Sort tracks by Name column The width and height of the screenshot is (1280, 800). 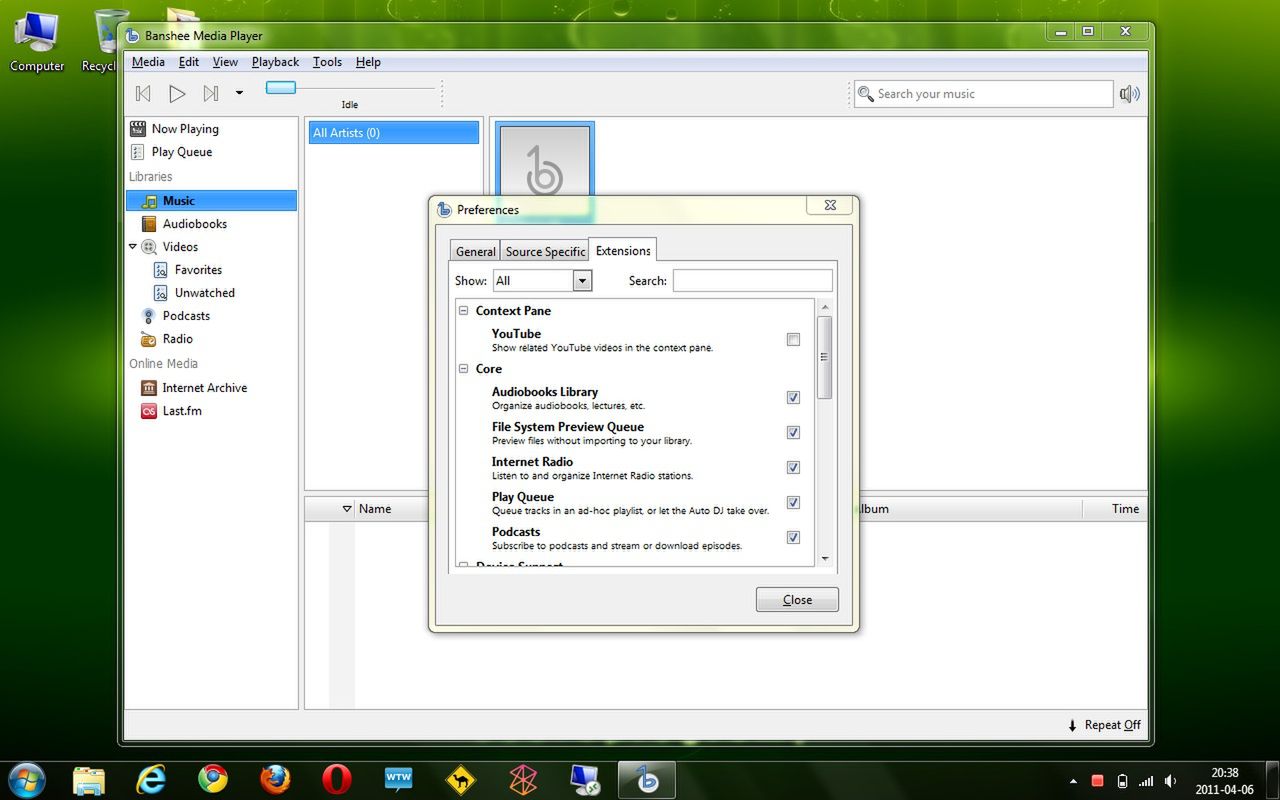click(375, 509)
